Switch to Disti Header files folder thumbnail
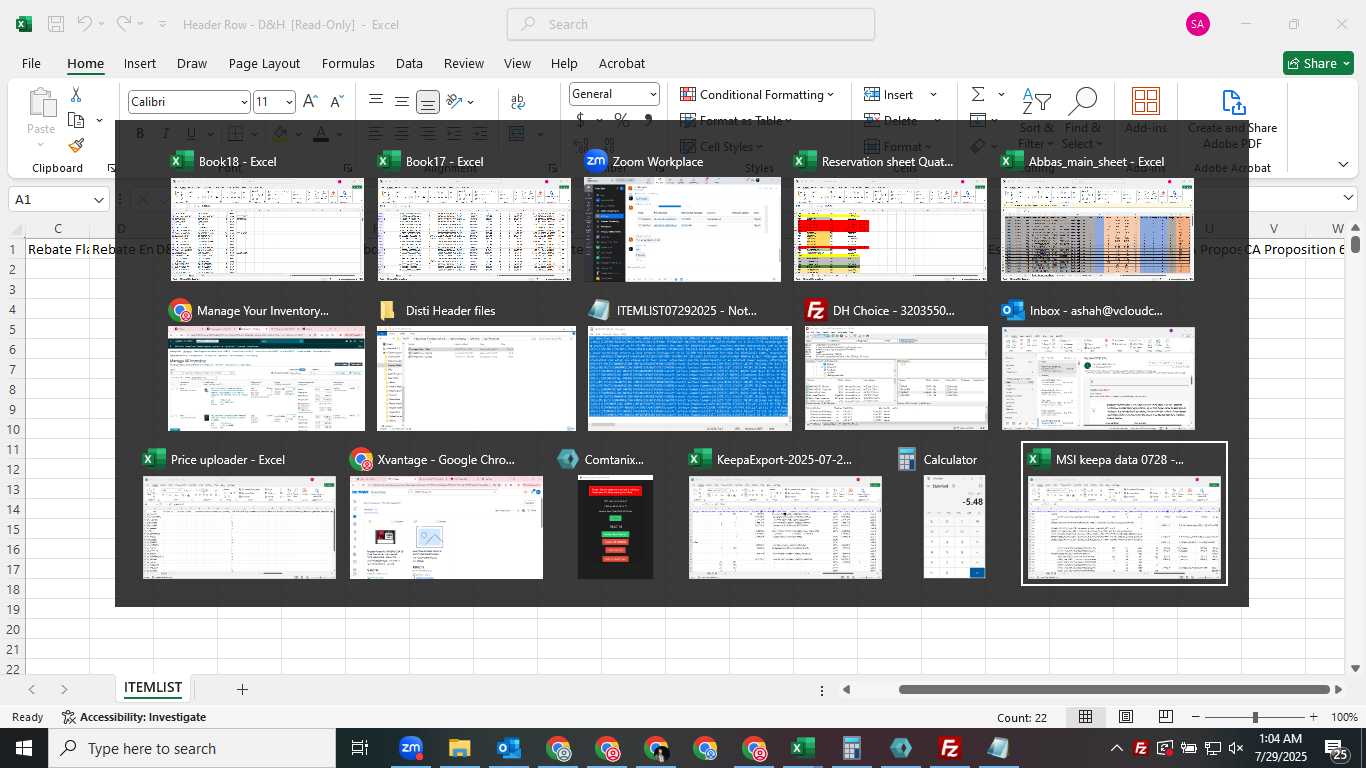 pos(476,378)
